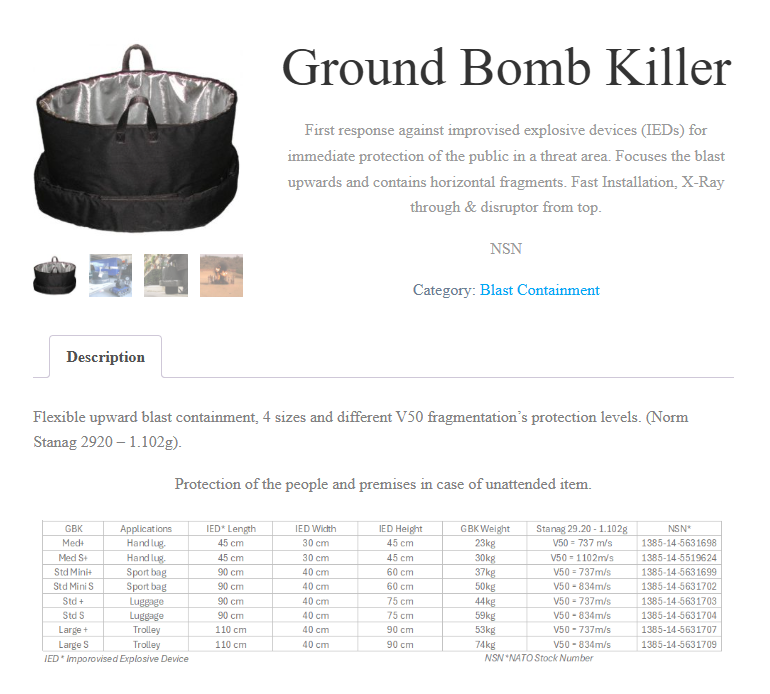Click the NSN label below product summary
The width and height of the screenshot is (770, 694).
coord(506,248)
